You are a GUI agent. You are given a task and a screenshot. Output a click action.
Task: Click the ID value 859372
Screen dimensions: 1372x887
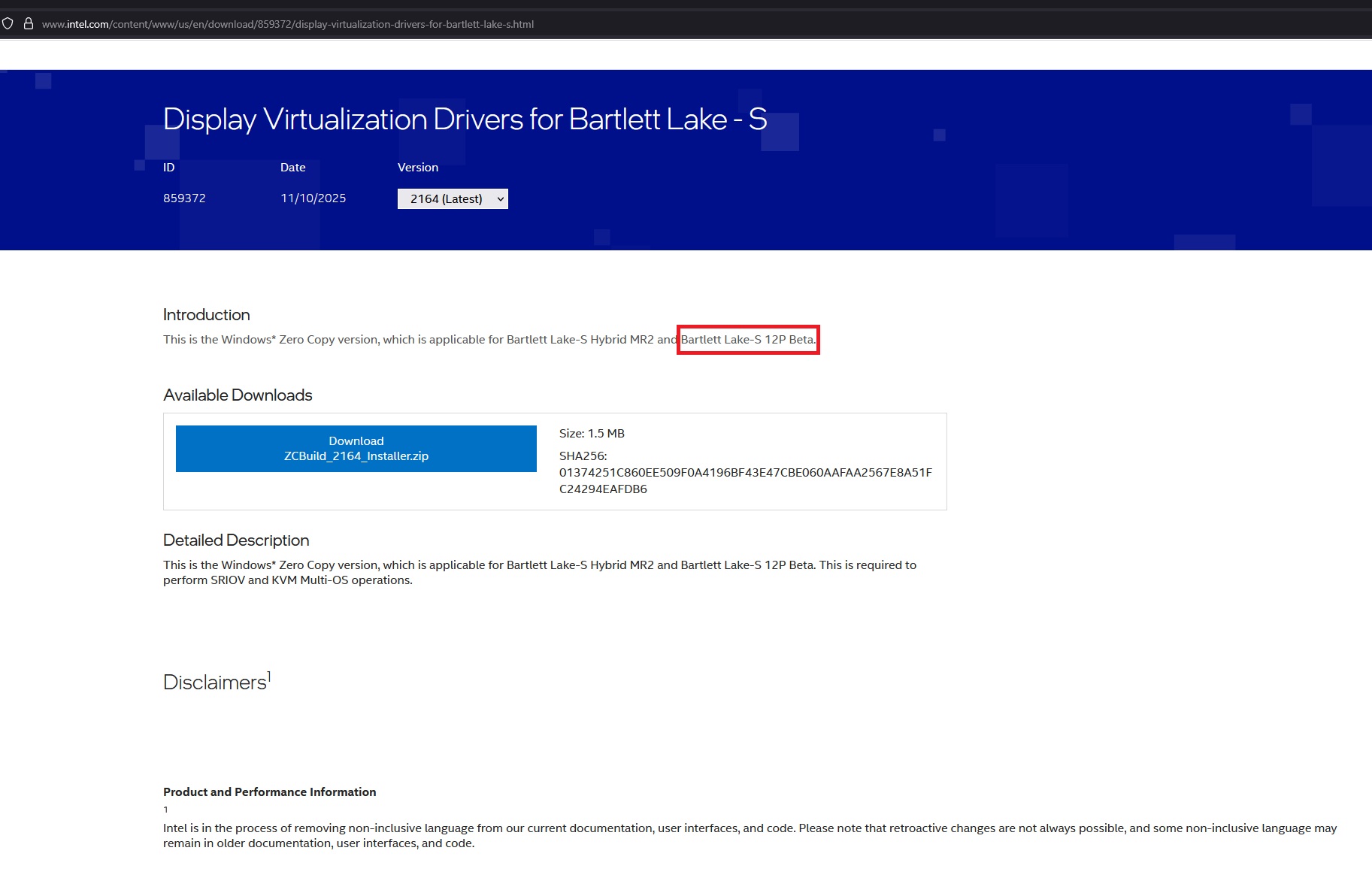pos(184,198)
